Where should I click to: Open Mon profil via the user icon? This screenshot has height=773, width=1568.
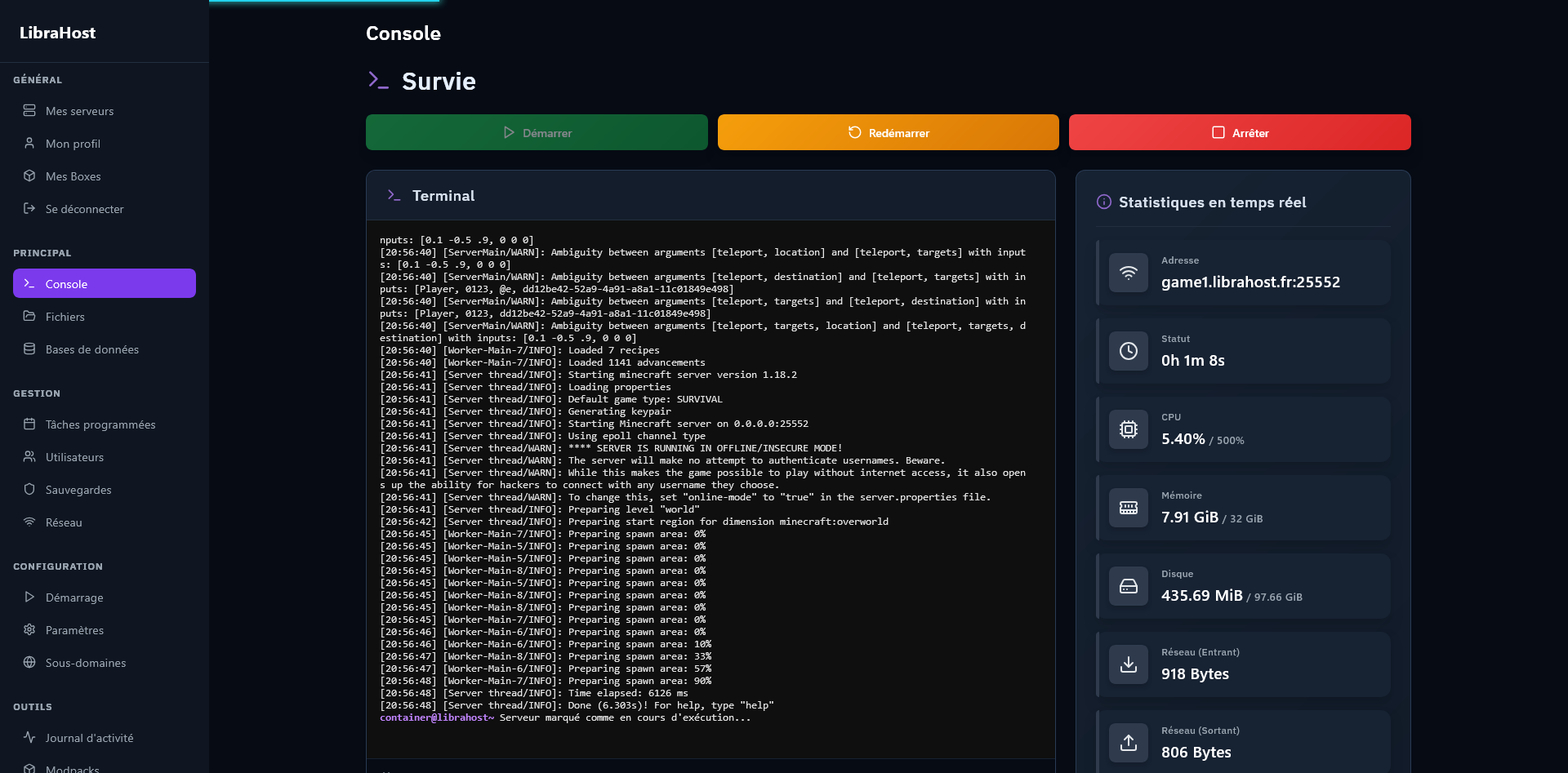pos(29,143)
